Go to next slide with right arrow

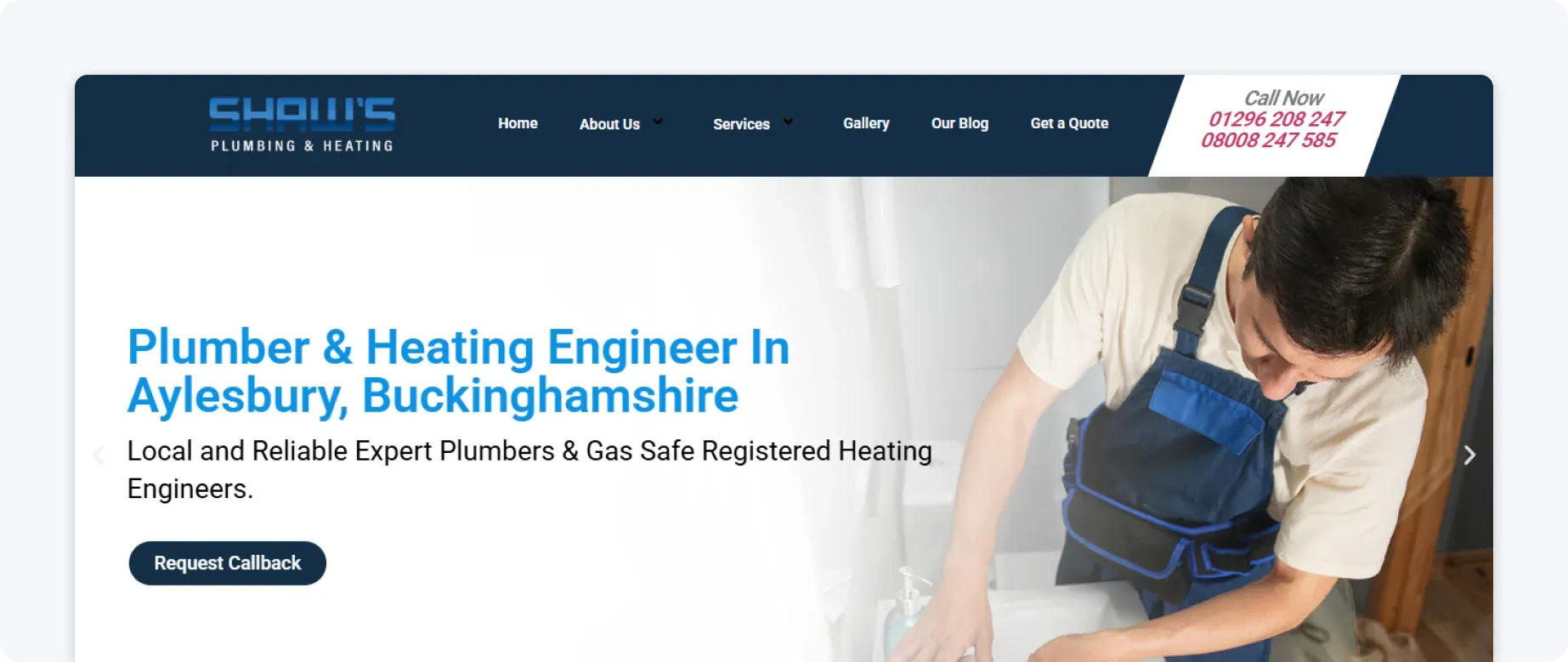[1469, 455]
